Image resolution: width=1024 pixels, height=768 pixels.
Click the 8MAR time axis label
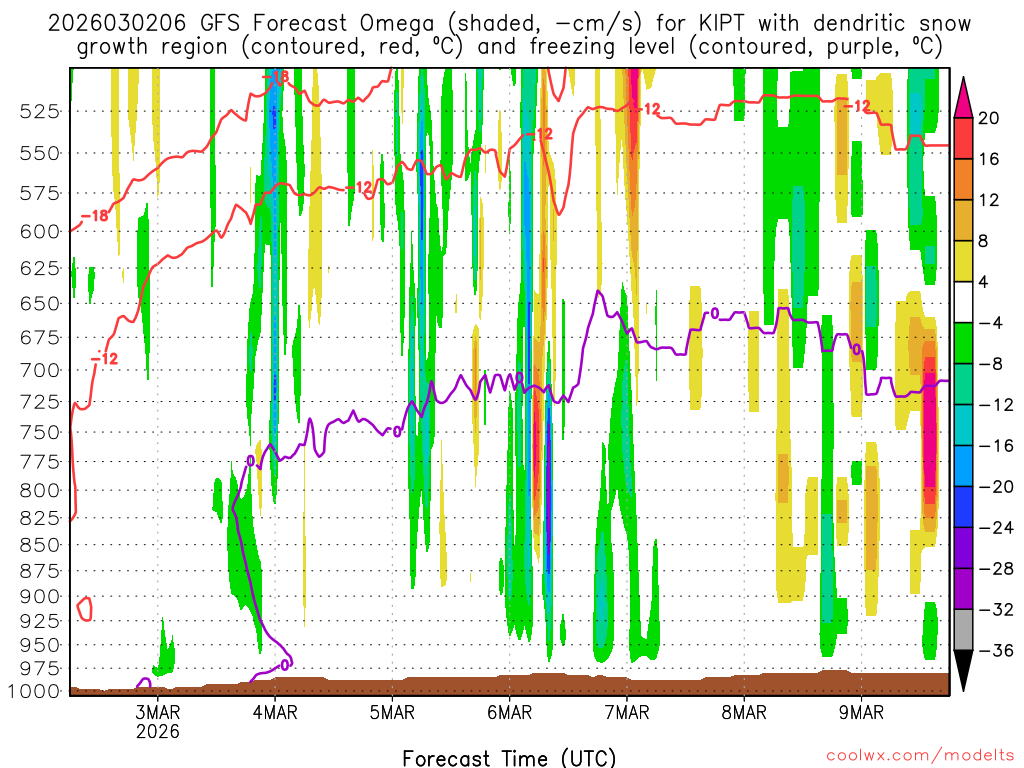[744, 712]
